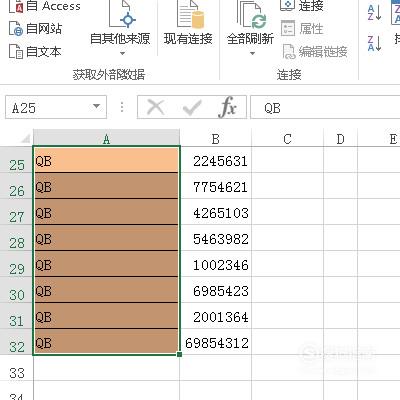Open Connections (连接) button in ribbon
The width and height of the screenshot is (400, 400).
point(302,5)
